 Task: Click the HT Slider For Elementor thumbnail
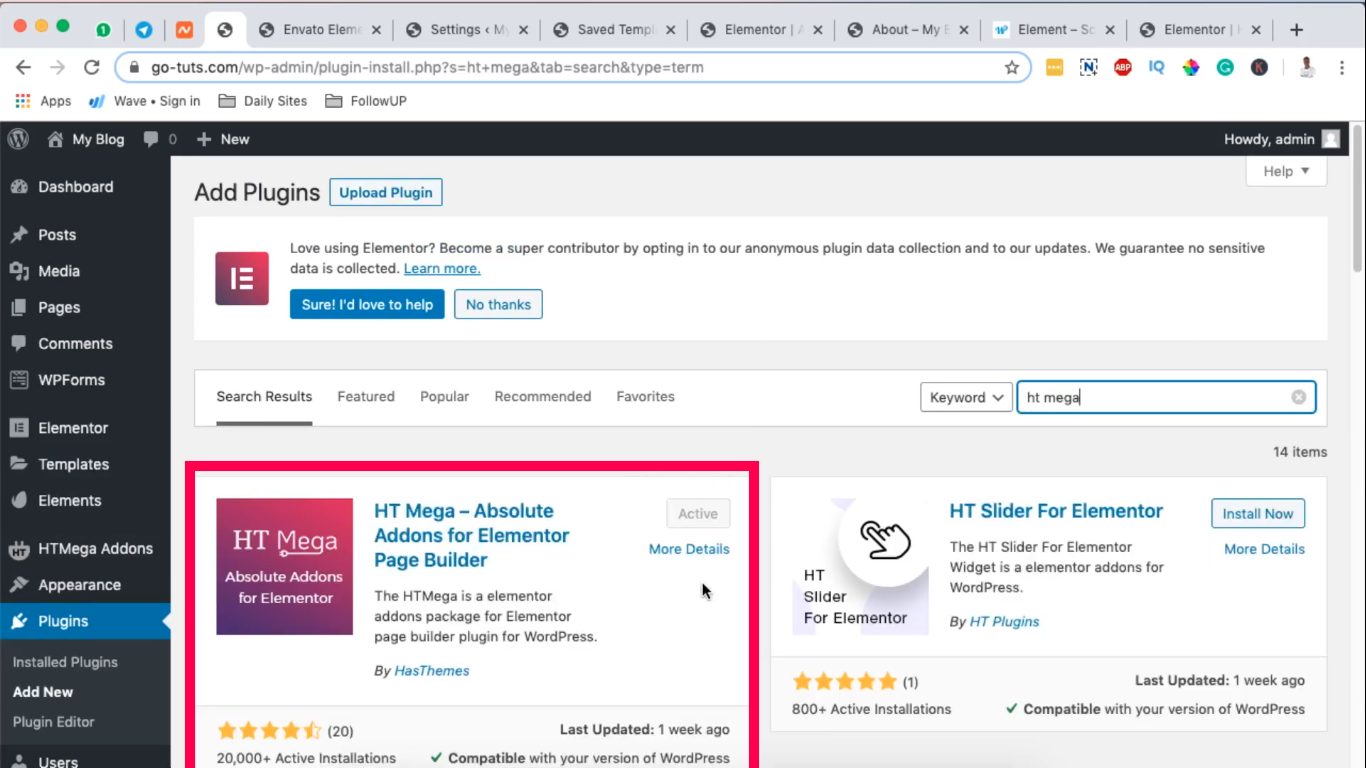point(861,567)
